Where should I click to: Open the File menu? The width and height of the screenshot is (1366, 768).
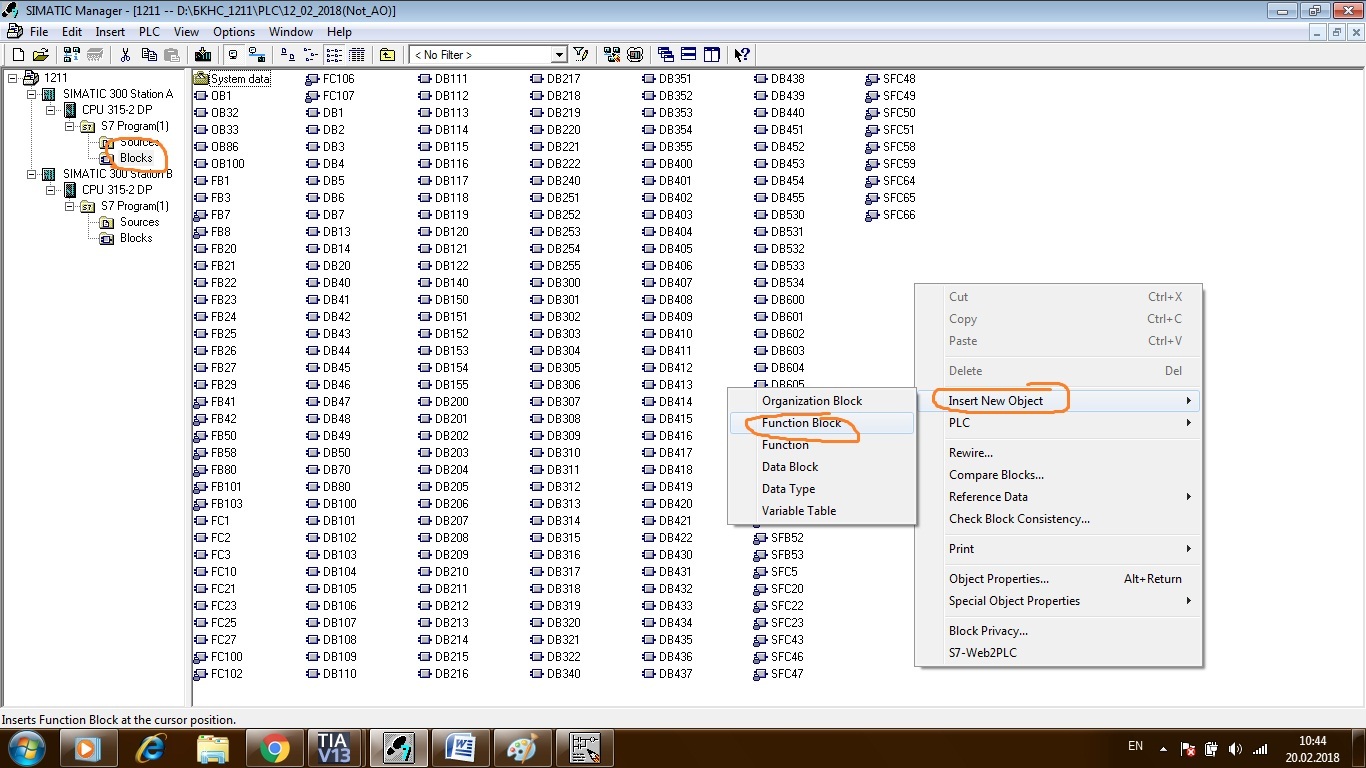(38, 32)
